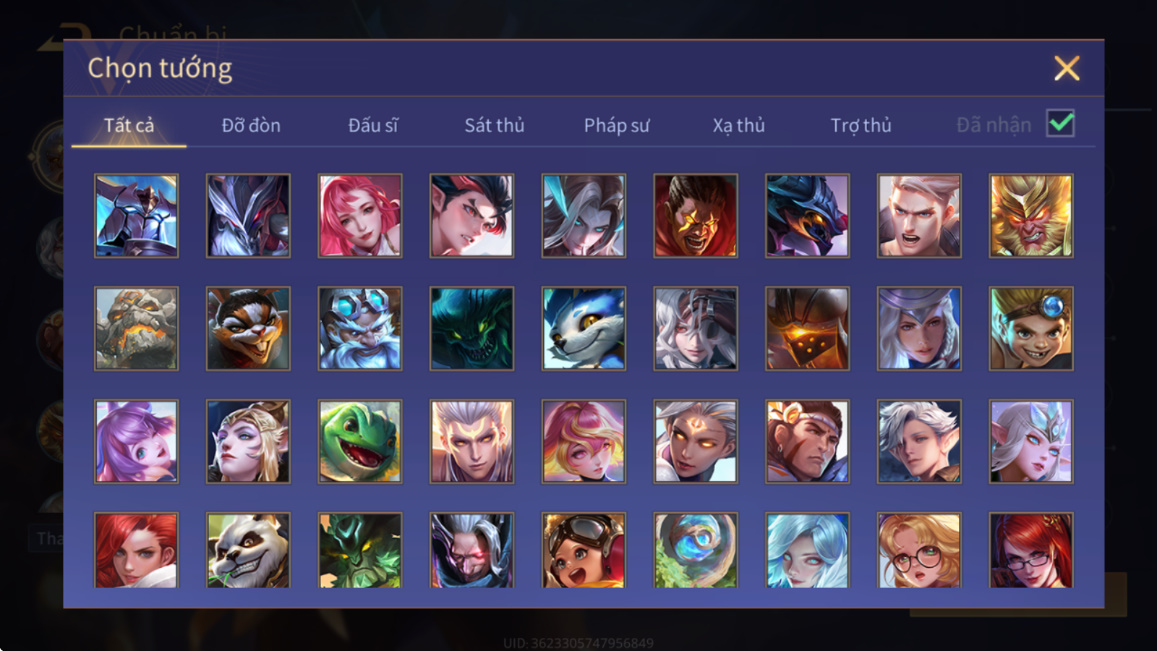The width and height of the screenshot is (1157, 651).
Task: Toggle the Đã nhận checkbox
Action: point(1060,123)
